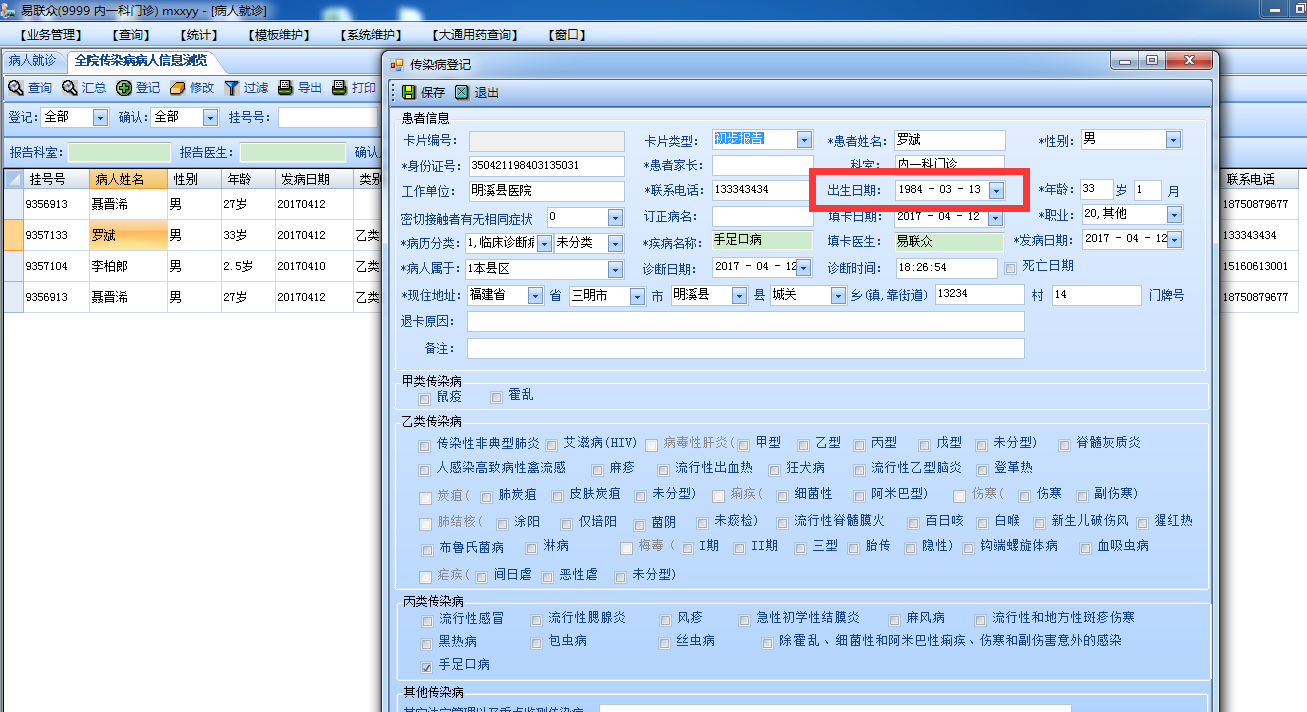The image size is (1307, 712).
Task: Tick the 流行性感冒 checkbox
Action: 427,620
